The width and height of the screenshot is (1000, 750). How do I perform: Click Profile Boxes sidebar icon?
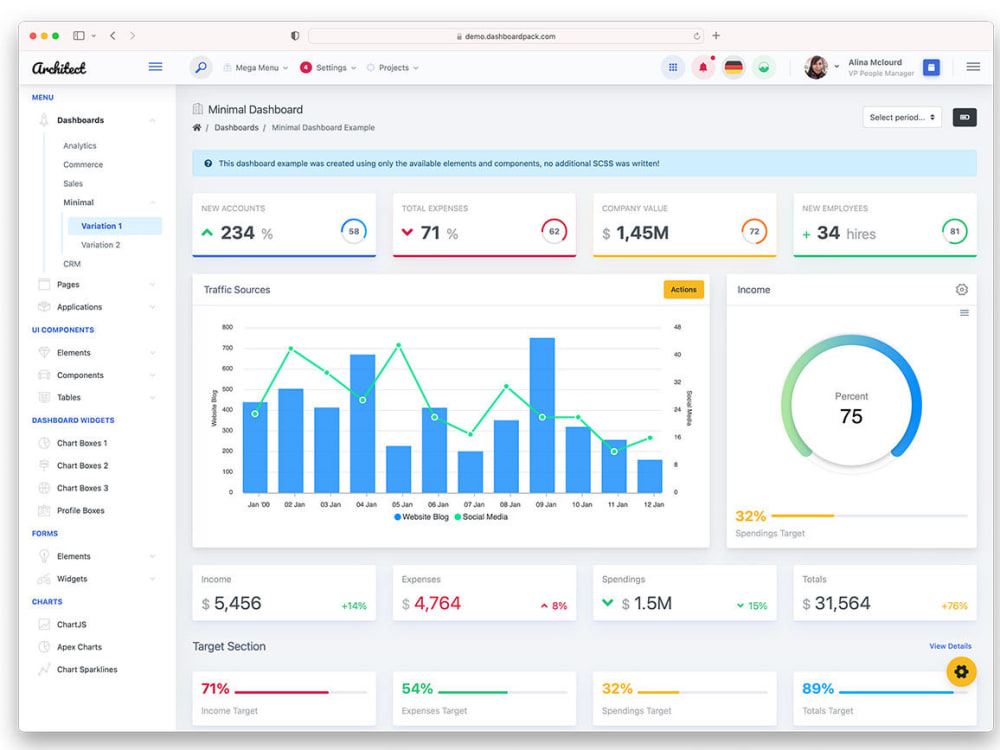(44, 510)
